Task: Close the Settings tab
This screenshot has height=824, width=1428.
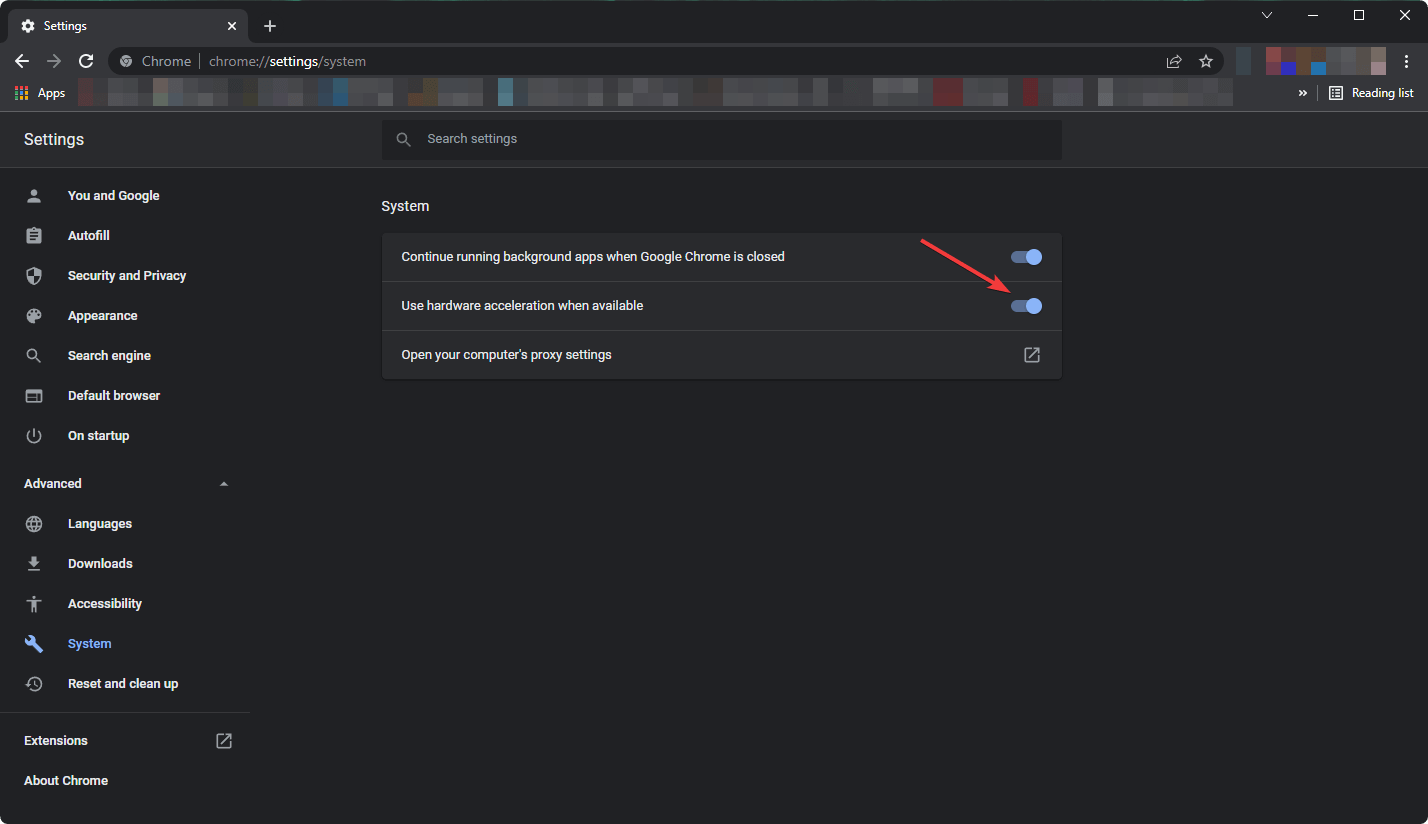Action: coord(232,26)
